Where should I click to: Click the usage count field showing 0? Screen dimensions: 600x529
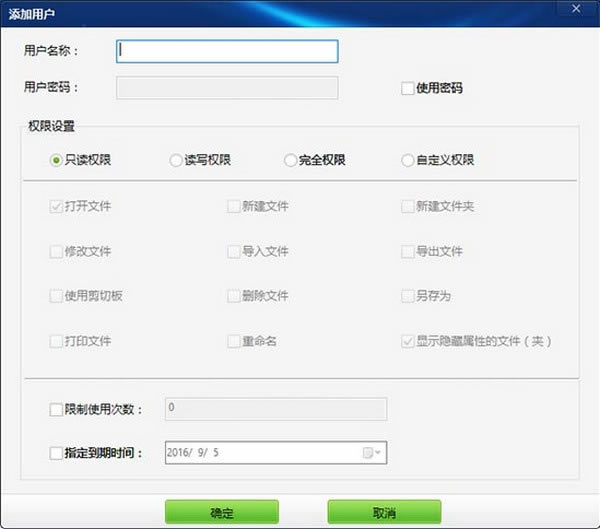276,409
